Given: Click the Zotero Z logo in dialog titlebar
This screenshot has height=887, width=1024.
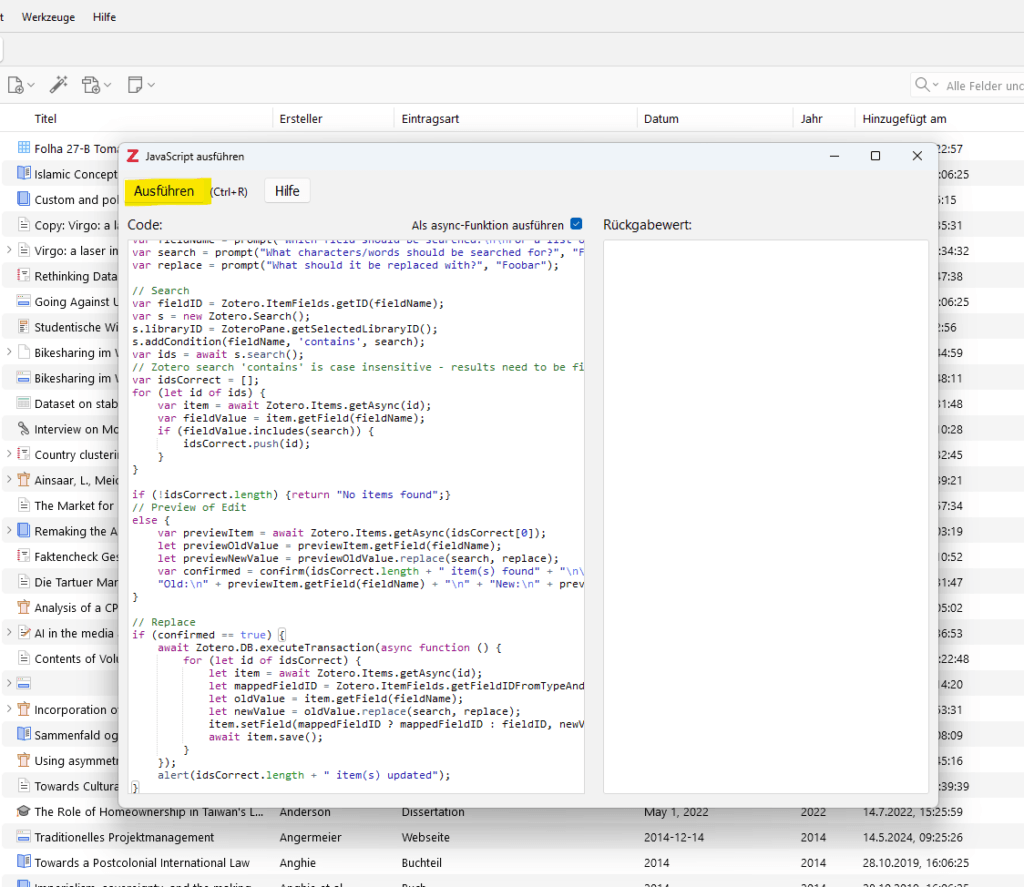Looking at the screenshot, I should pyautogui.click(x=133, y=156).
